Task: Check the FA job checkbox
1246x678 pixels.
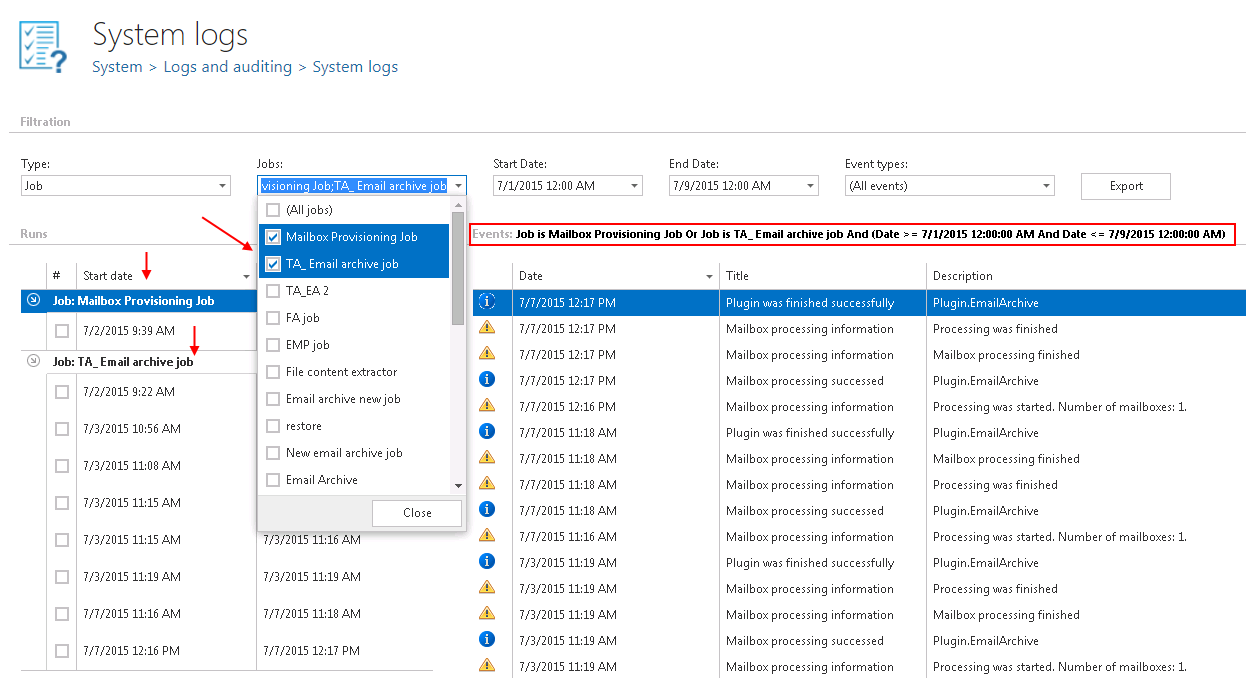Action: coord(273,318)
